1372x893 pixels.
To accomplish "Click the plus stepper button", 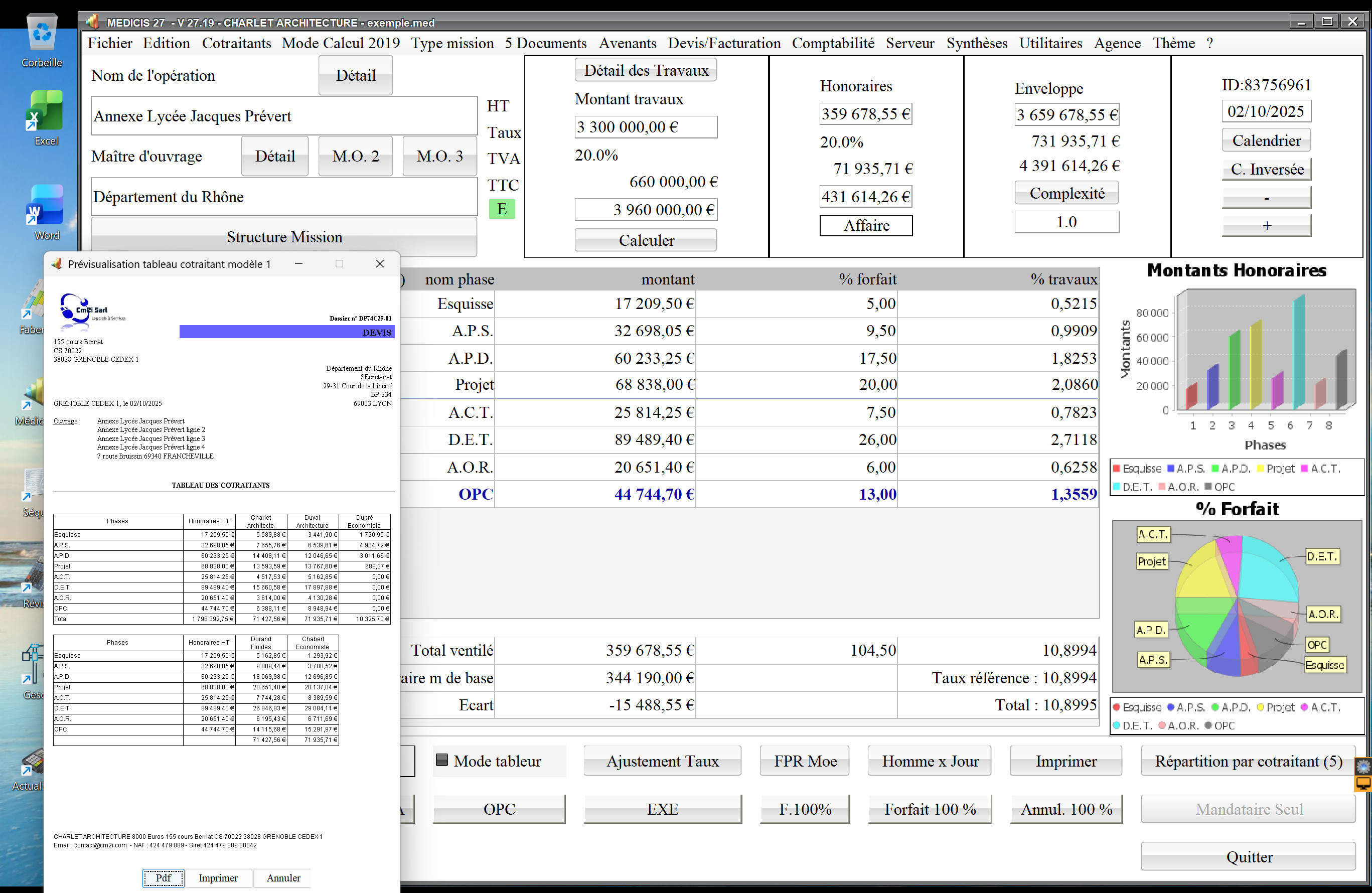I will pos(1266,225).
